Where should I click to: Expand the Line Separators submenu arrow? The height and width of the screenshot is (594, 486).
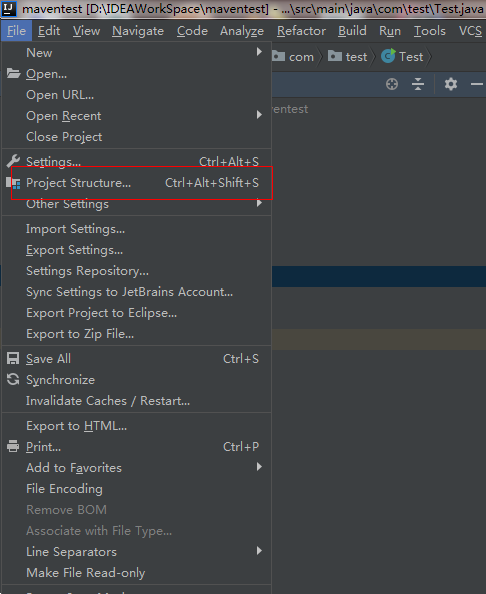click(x=259, y=550)
